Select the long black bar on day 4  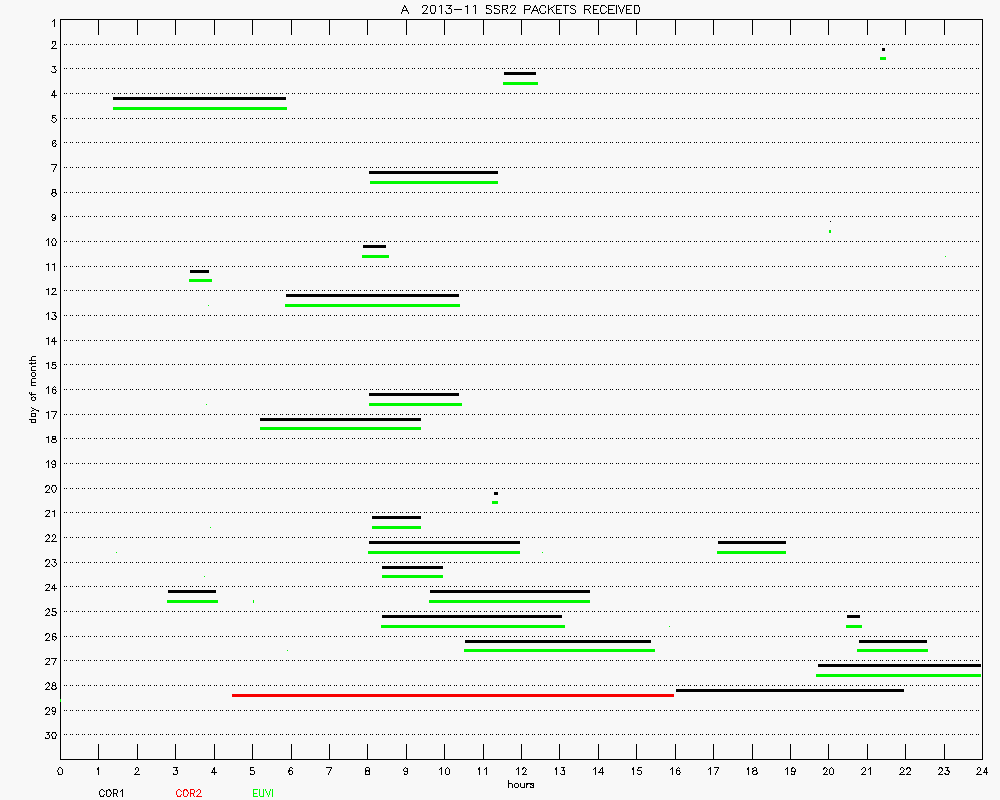[200, 98]
